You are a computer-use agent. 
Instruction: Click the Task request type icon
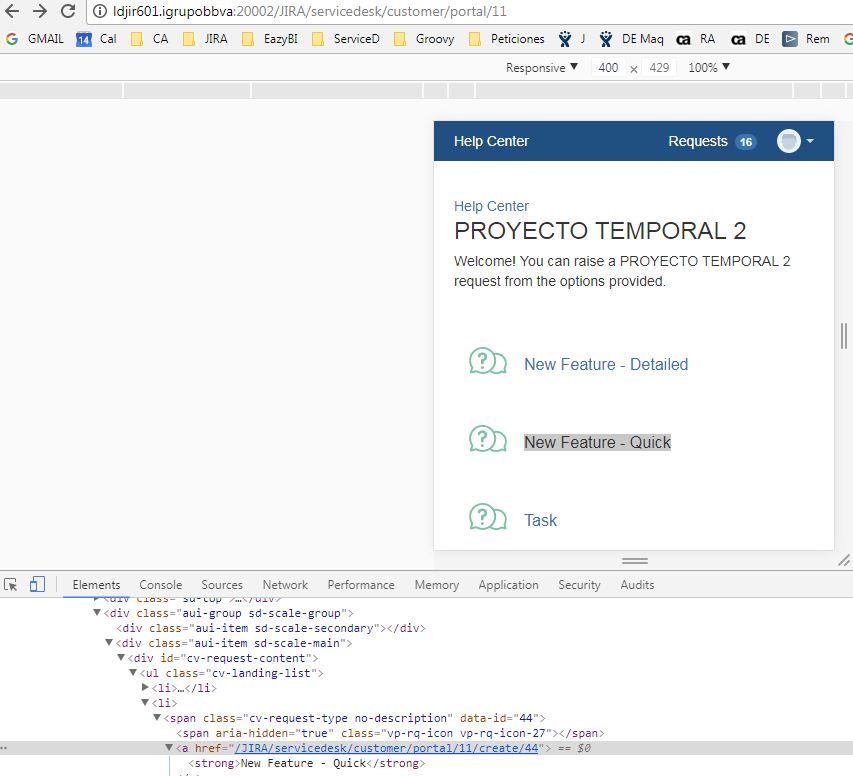(x=487, y=517)
